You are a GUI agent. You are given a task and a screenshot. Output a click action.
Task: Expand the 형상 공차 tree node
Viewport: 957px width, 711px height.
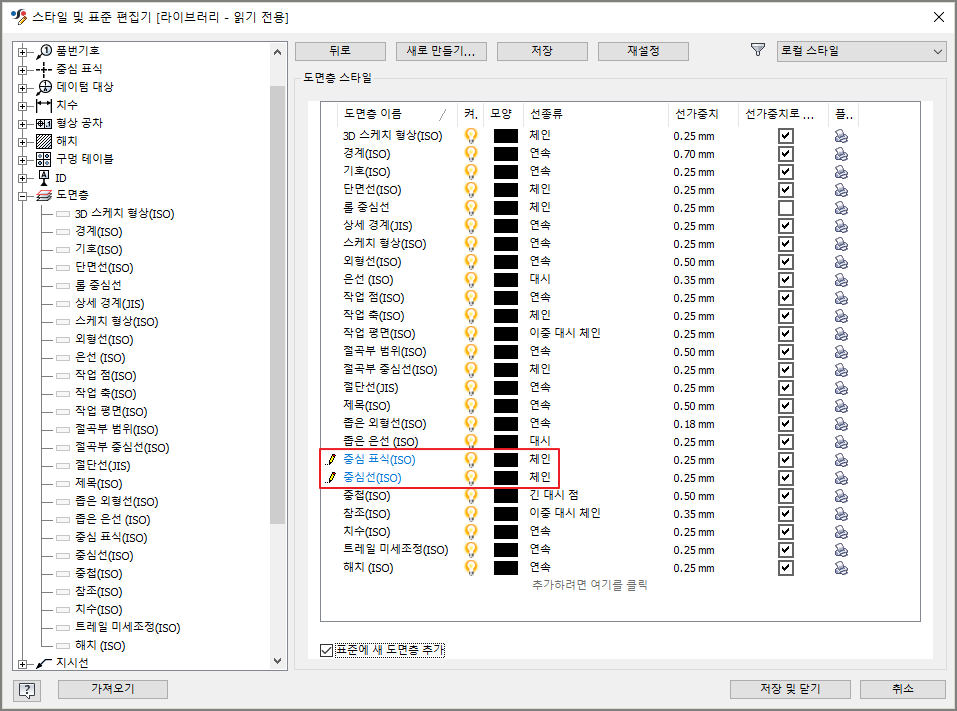[x=23, y=124]
